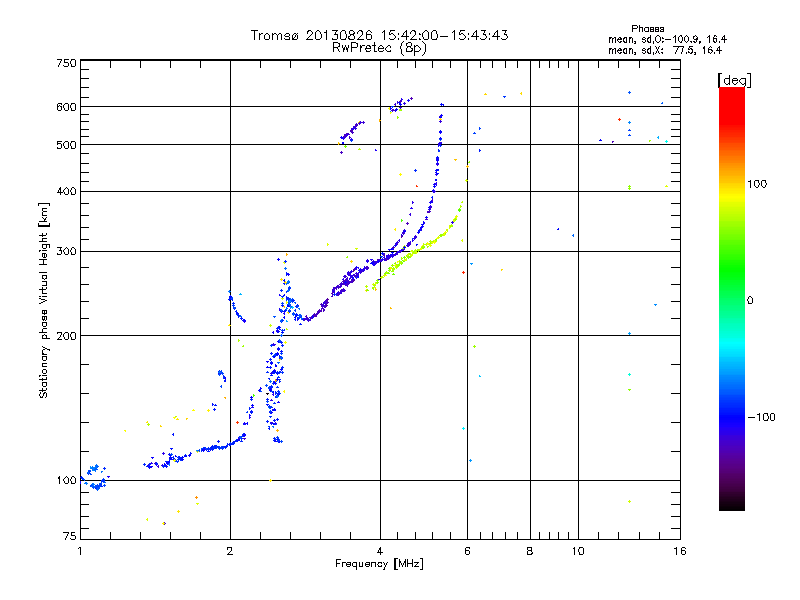
Task: Click the blue E-layer cluster near 1 MHz, 100 km
Action: [x=95, y=478]
